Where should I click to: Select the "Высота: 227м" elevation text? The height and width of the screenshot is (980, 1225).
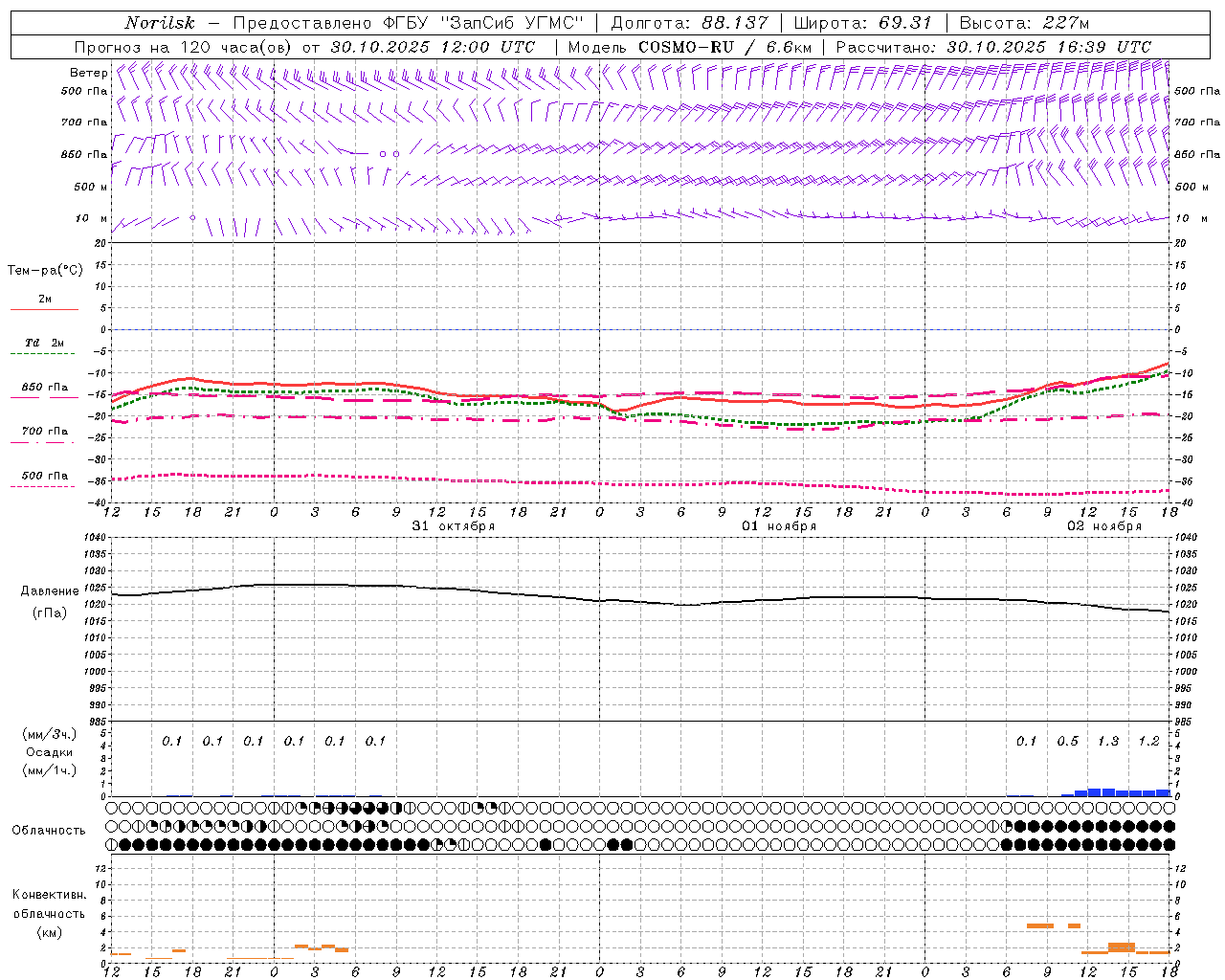(x=1024, y=23)
